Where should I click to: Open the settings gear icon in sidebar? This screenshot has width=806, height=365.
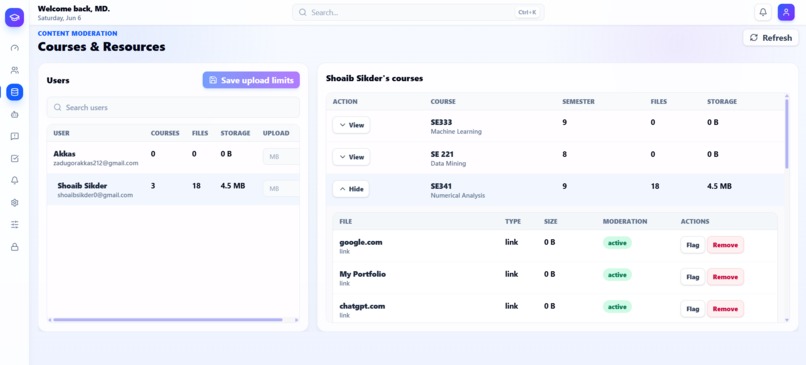tap(14, 203)
